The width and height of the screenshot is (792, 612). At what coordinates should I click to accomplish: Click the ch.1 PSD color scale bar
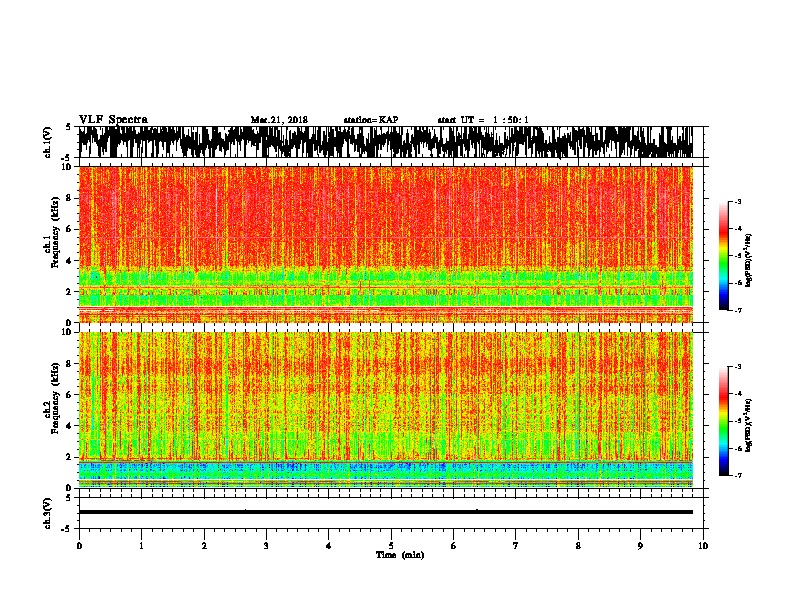[x=723, y=256]
